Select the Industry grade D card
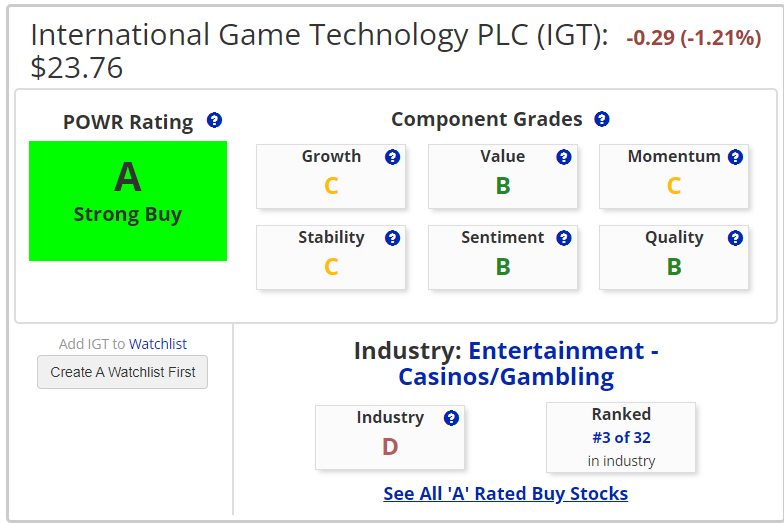The image size is (784, 524). tap(390, 438)
